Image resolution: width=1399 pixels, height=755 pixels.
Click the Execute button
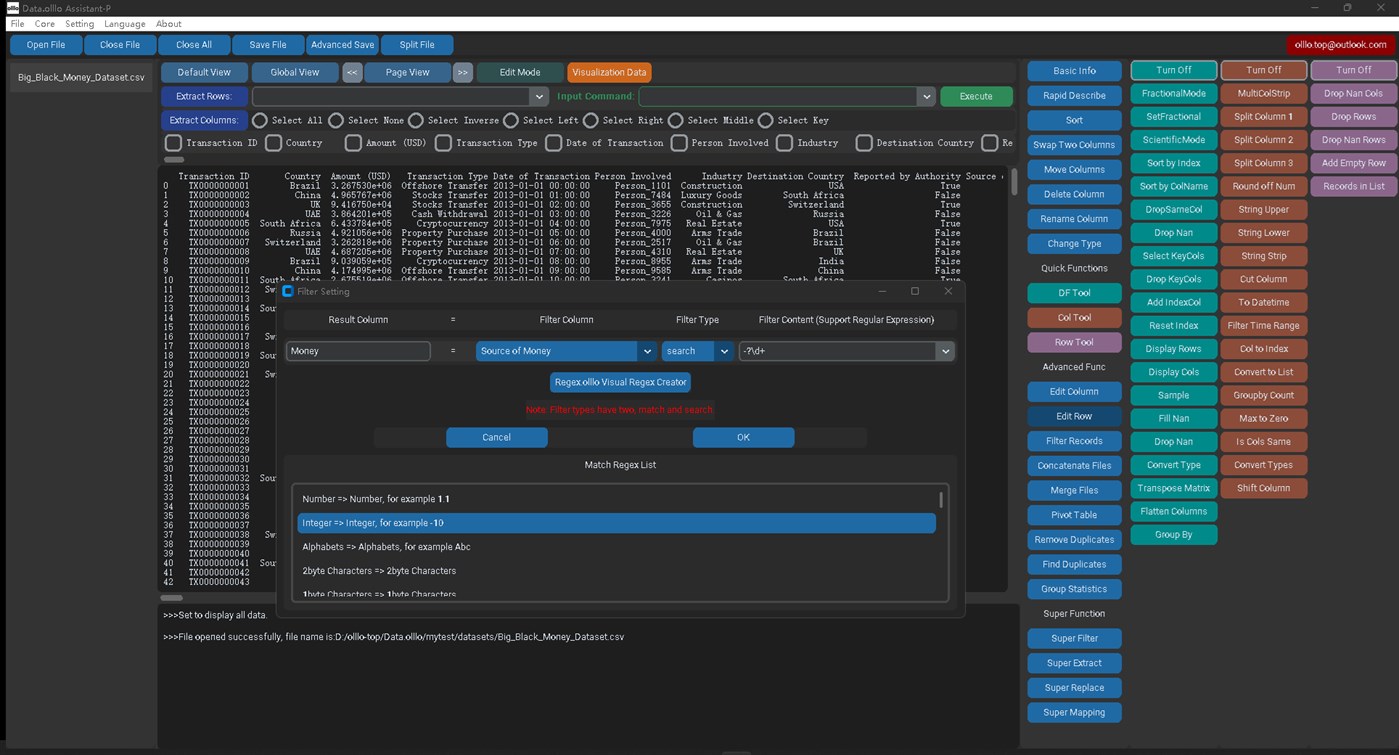[x=974, y=96]
